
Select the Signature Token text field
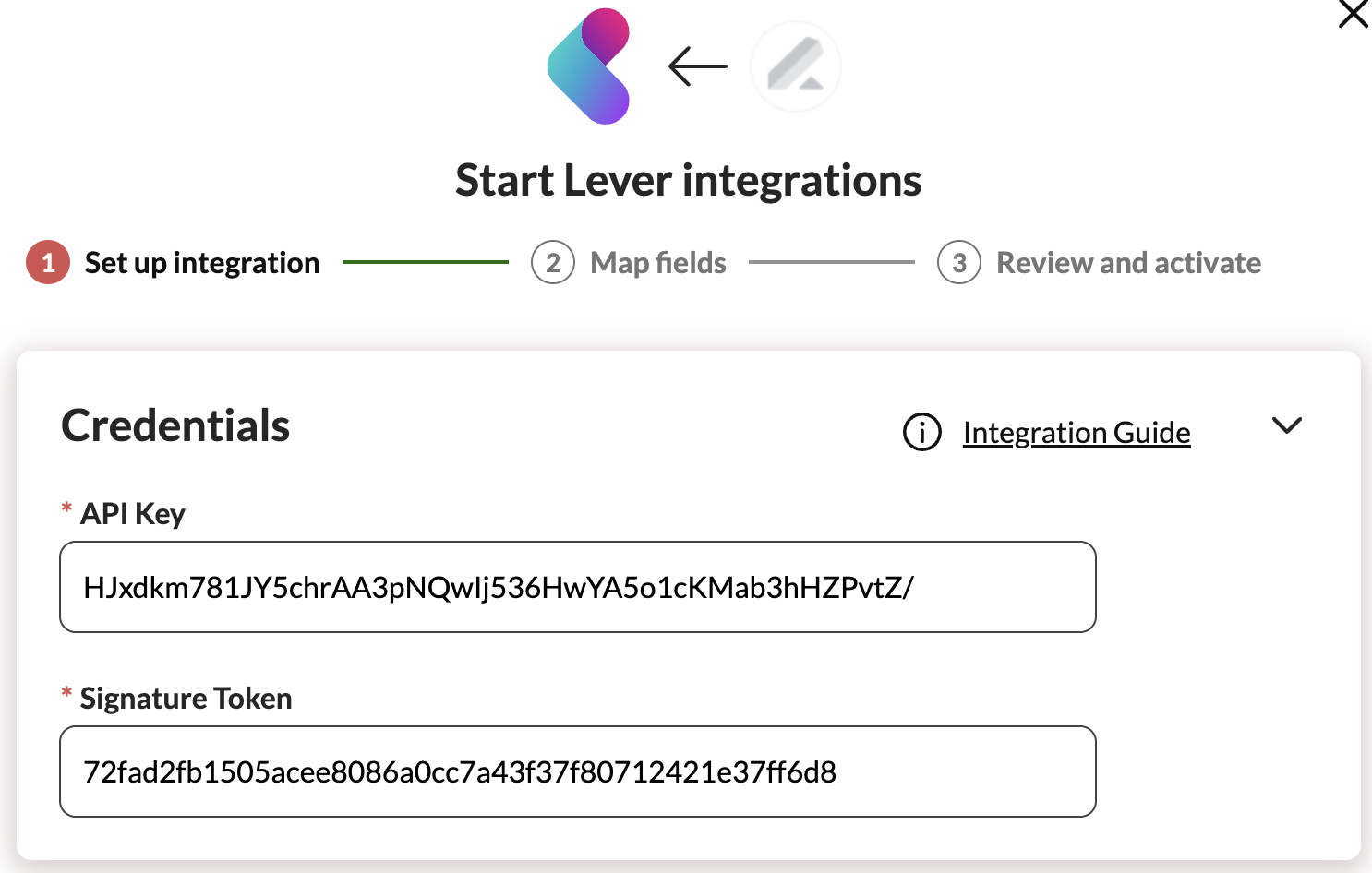[x=578, y=771]
